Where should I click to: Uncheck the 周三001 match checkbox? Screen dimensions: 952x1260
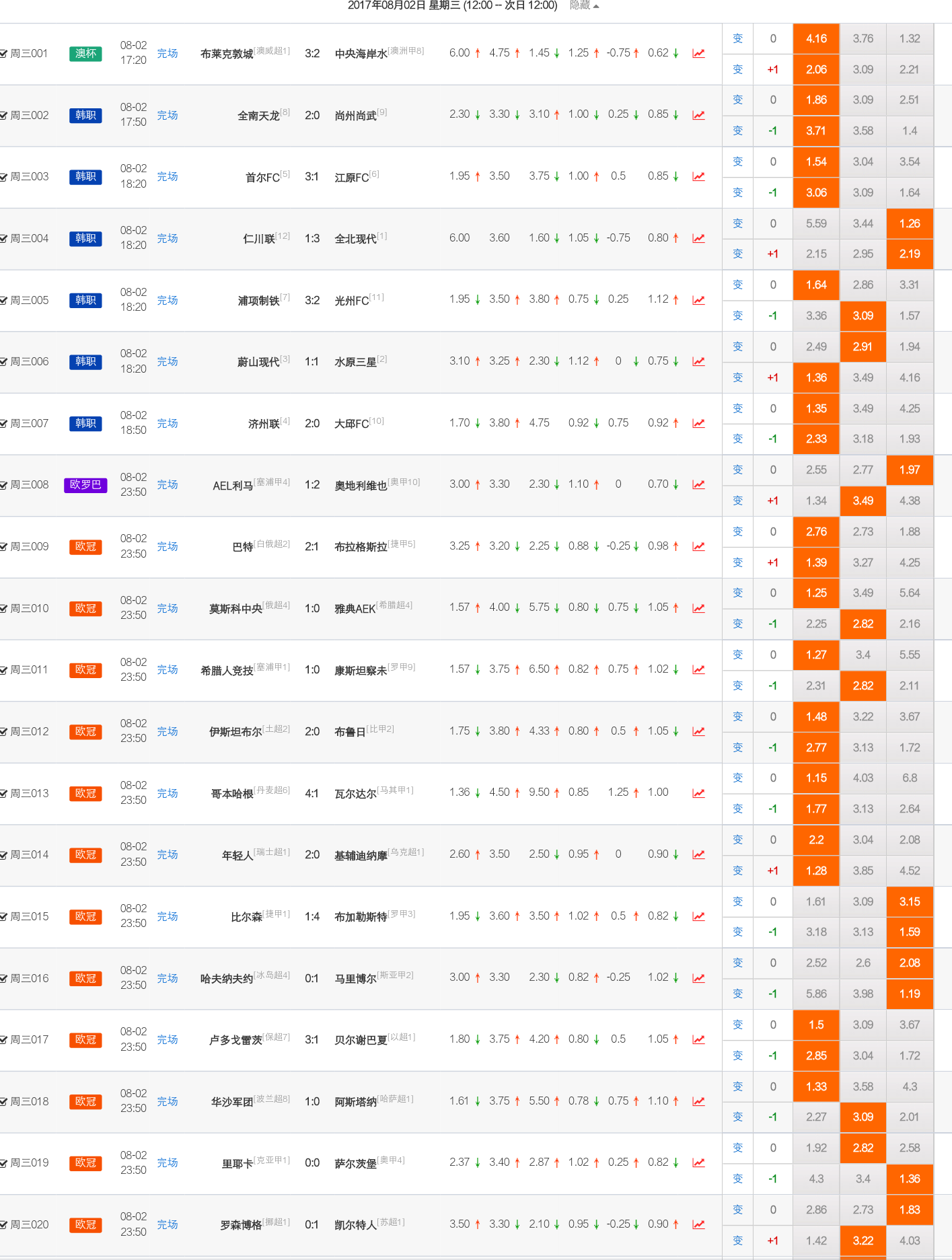click(x=3, y=54)
